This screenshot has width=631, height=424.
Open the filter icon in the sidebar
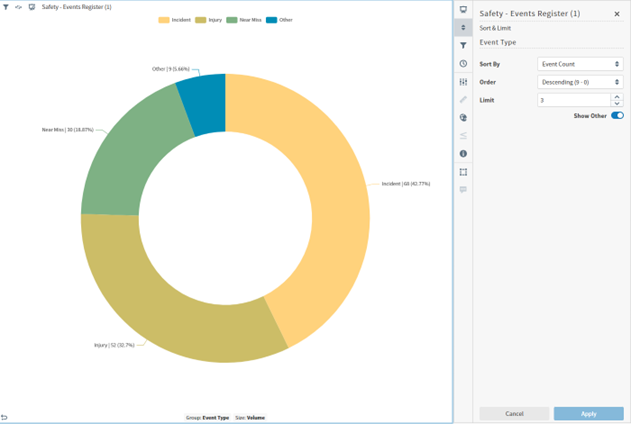(463, 45)
